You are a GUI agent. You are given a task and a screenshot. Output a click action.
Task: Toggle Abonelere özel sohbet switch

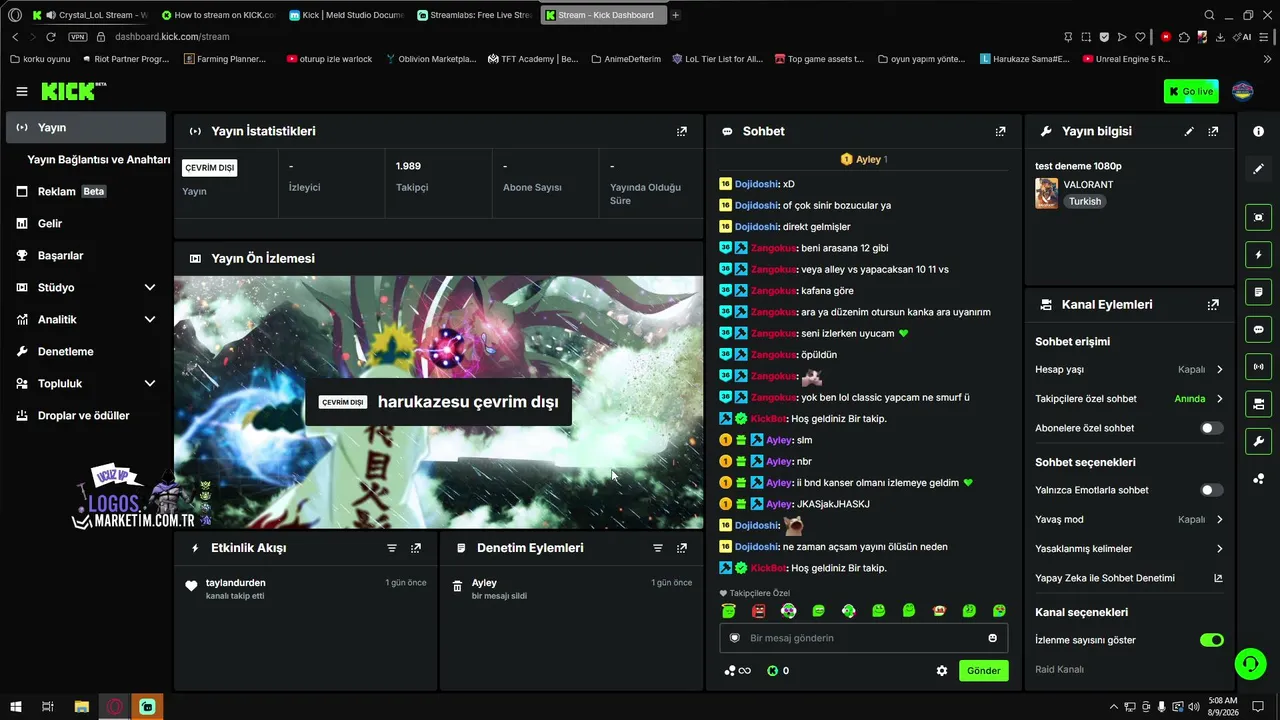coord(1211,428)
